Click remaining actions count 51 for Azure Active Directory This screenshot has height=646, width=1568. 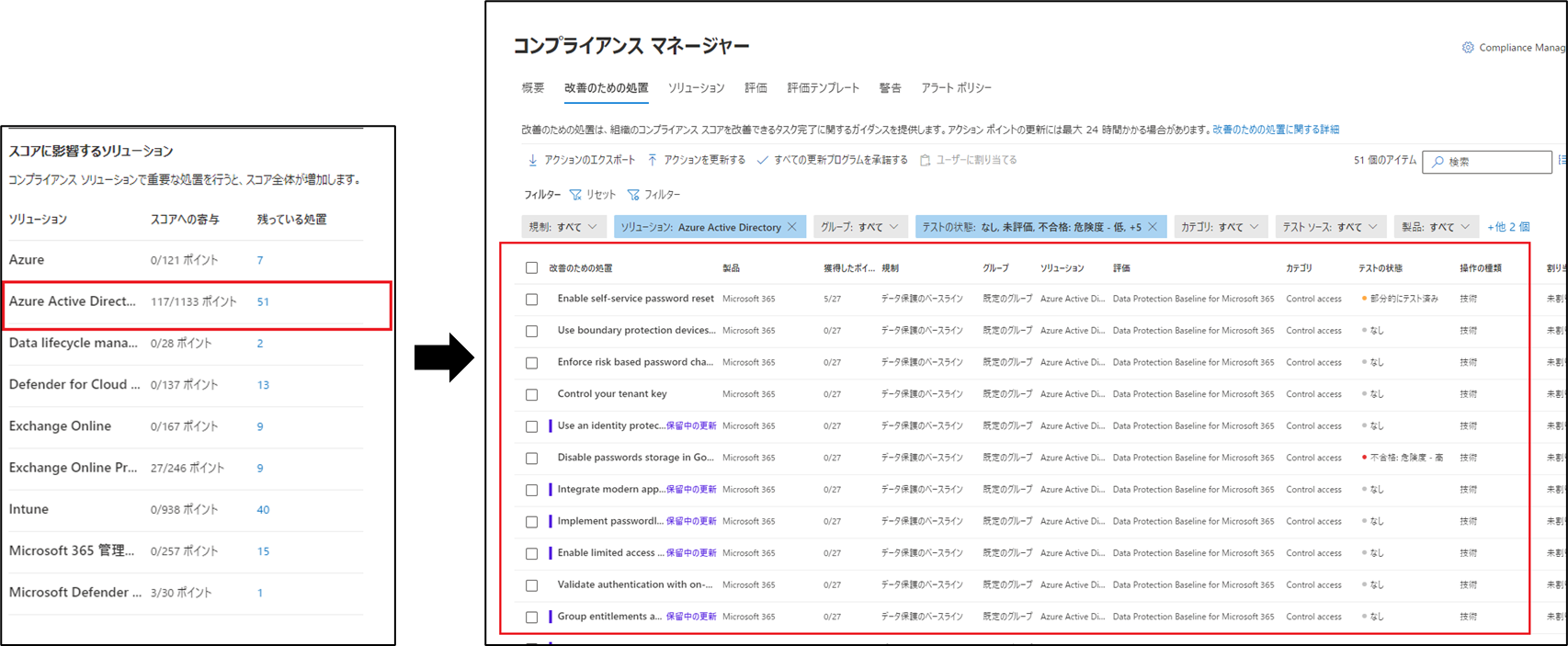coord(263,302)
